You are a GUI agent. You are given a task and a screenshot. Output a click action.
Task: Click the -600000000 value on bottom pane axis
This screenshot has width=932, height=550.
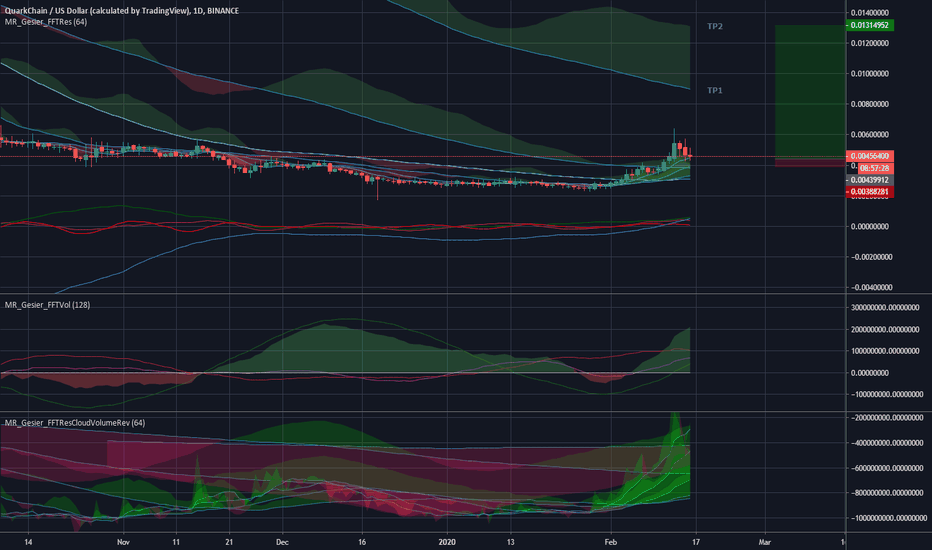(x=886, y=468)
